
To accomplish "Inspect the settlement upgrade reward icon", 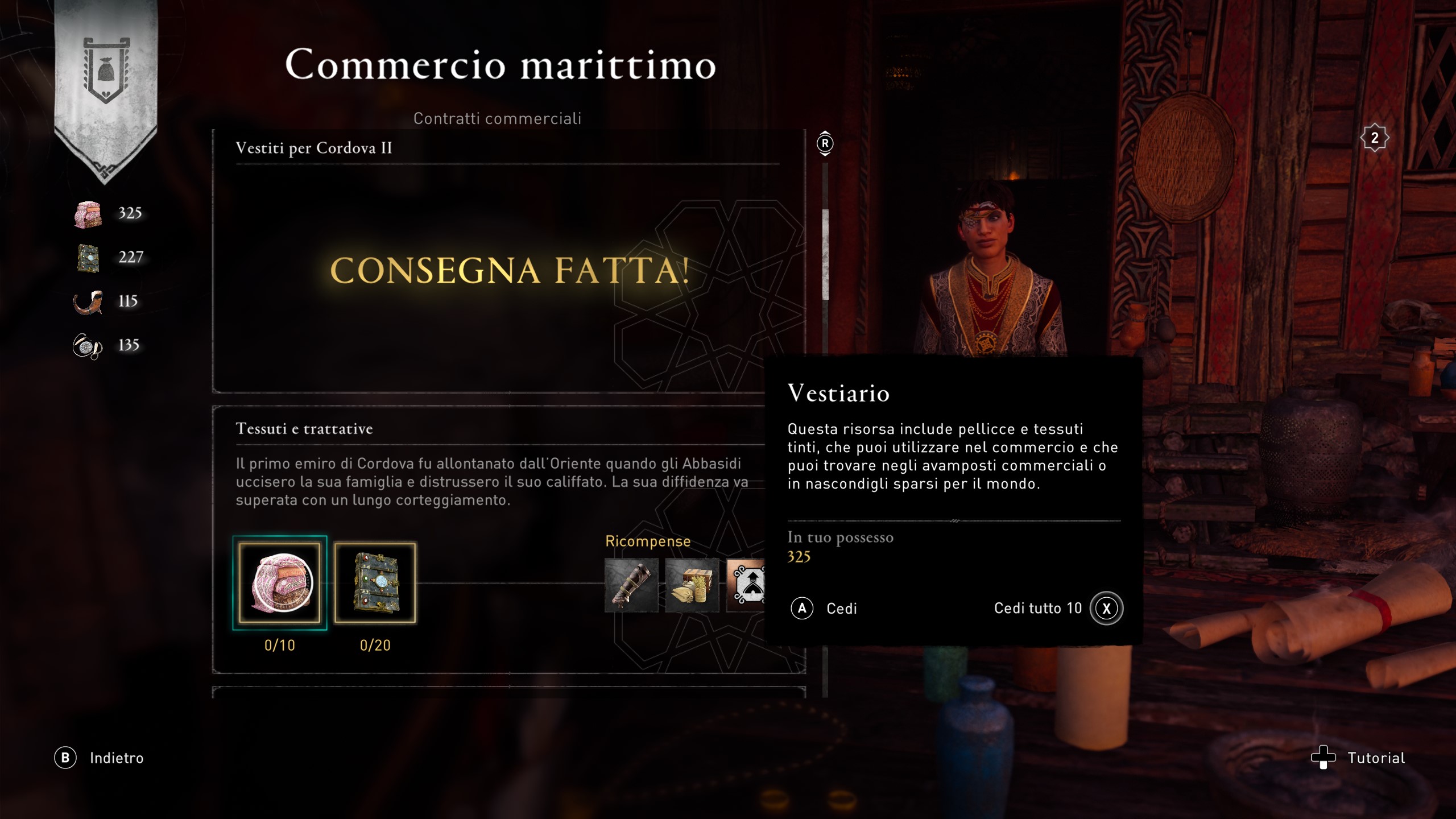I will (x=747, y=585).
